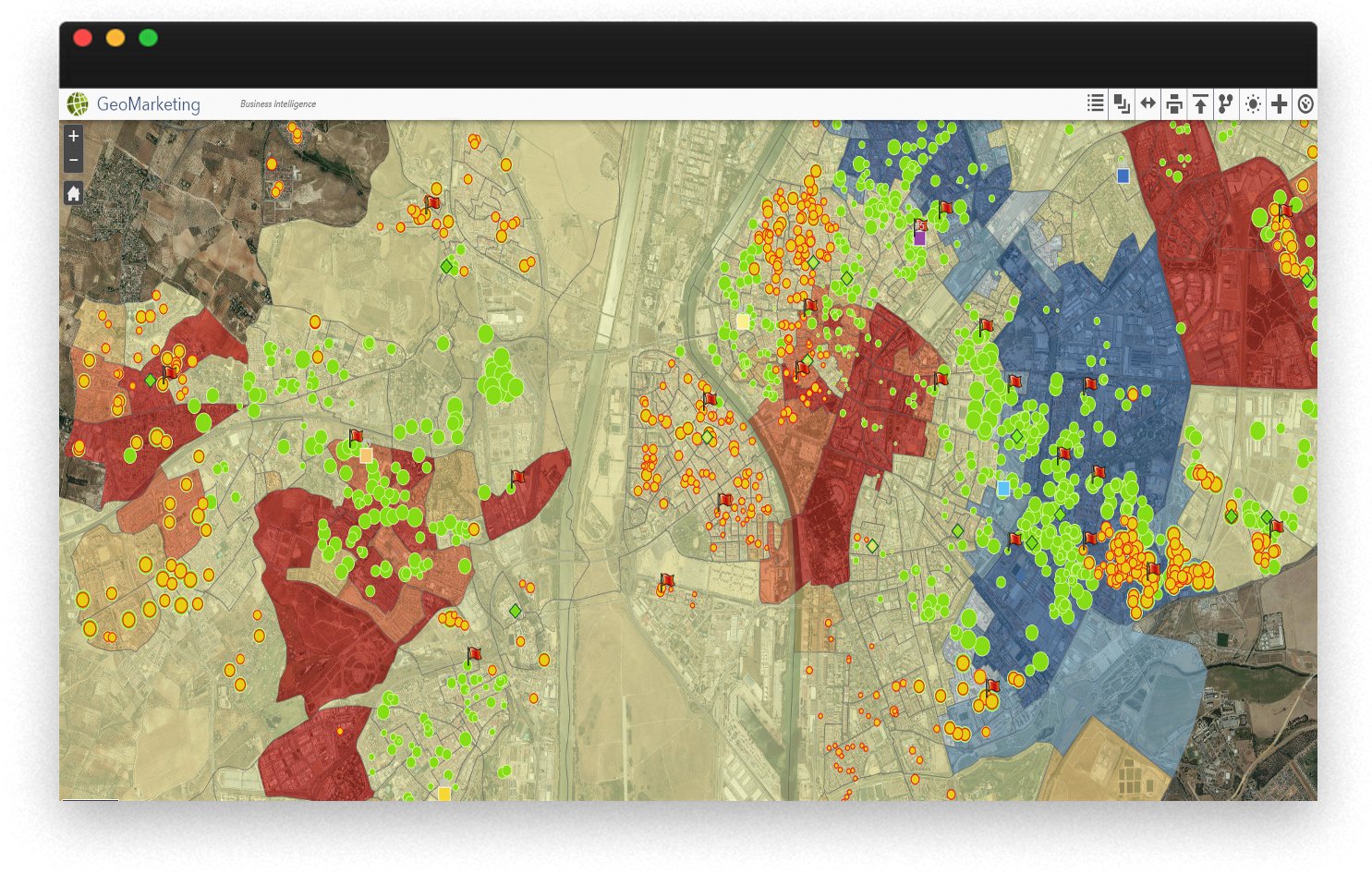Select the dark blue square map marker
Screen dimensions: 1372x885
[1123, 176]
